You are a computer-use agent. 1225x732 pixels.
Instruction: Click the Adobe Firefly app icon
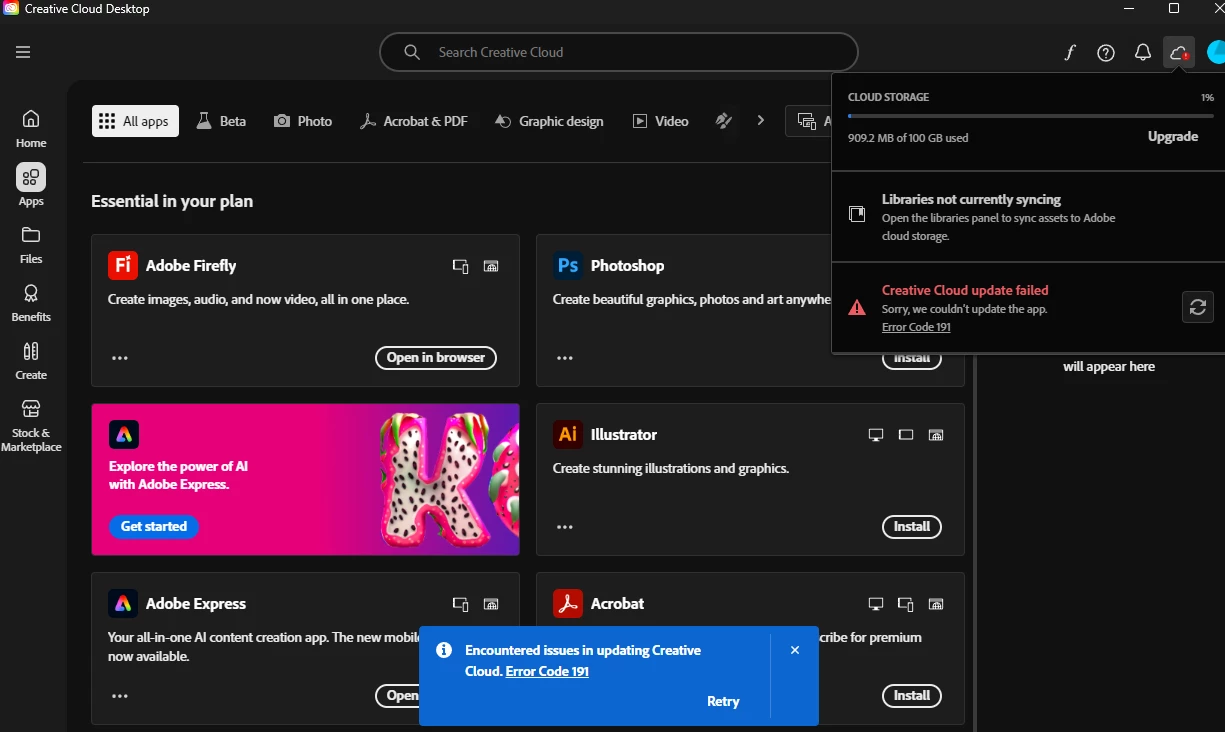tap(123, 265)
